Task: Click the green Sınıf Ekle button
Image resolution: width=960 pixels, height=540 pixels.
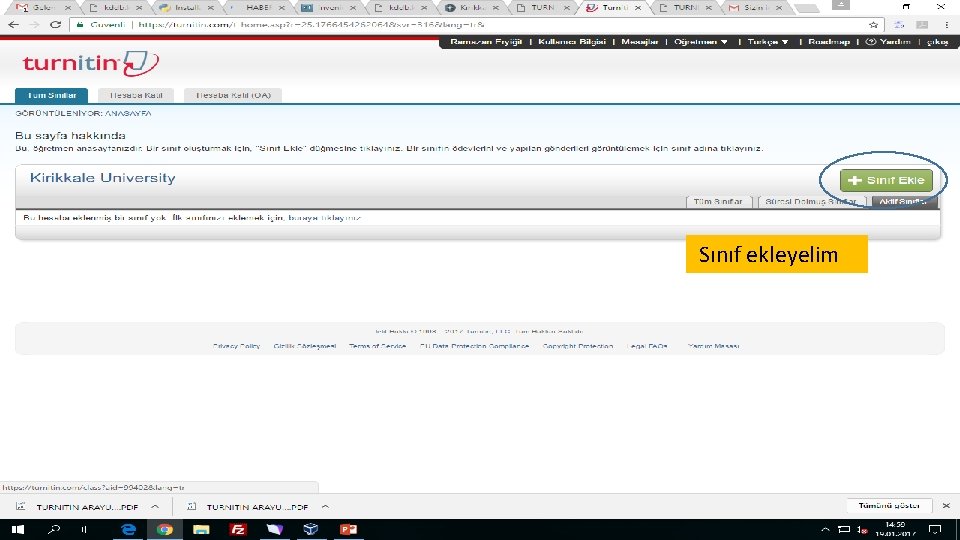Action: click(x=886, y=180)
